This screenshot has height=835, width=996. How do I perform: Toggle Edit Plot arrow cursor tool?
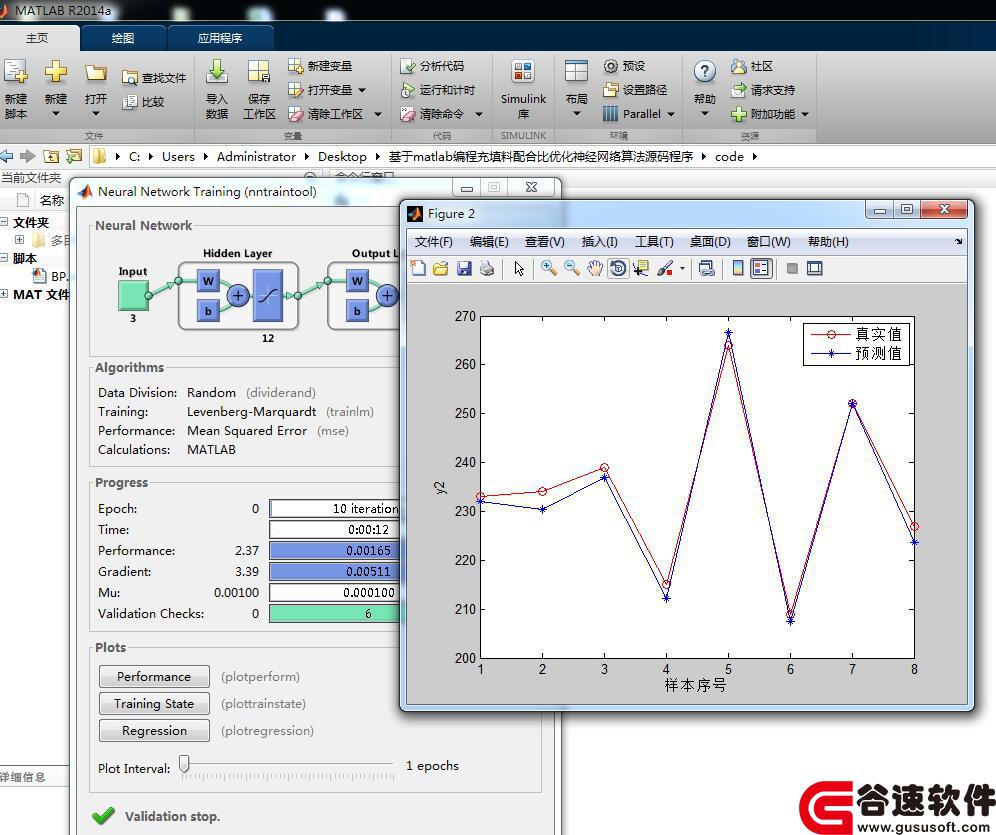[519, 269]
